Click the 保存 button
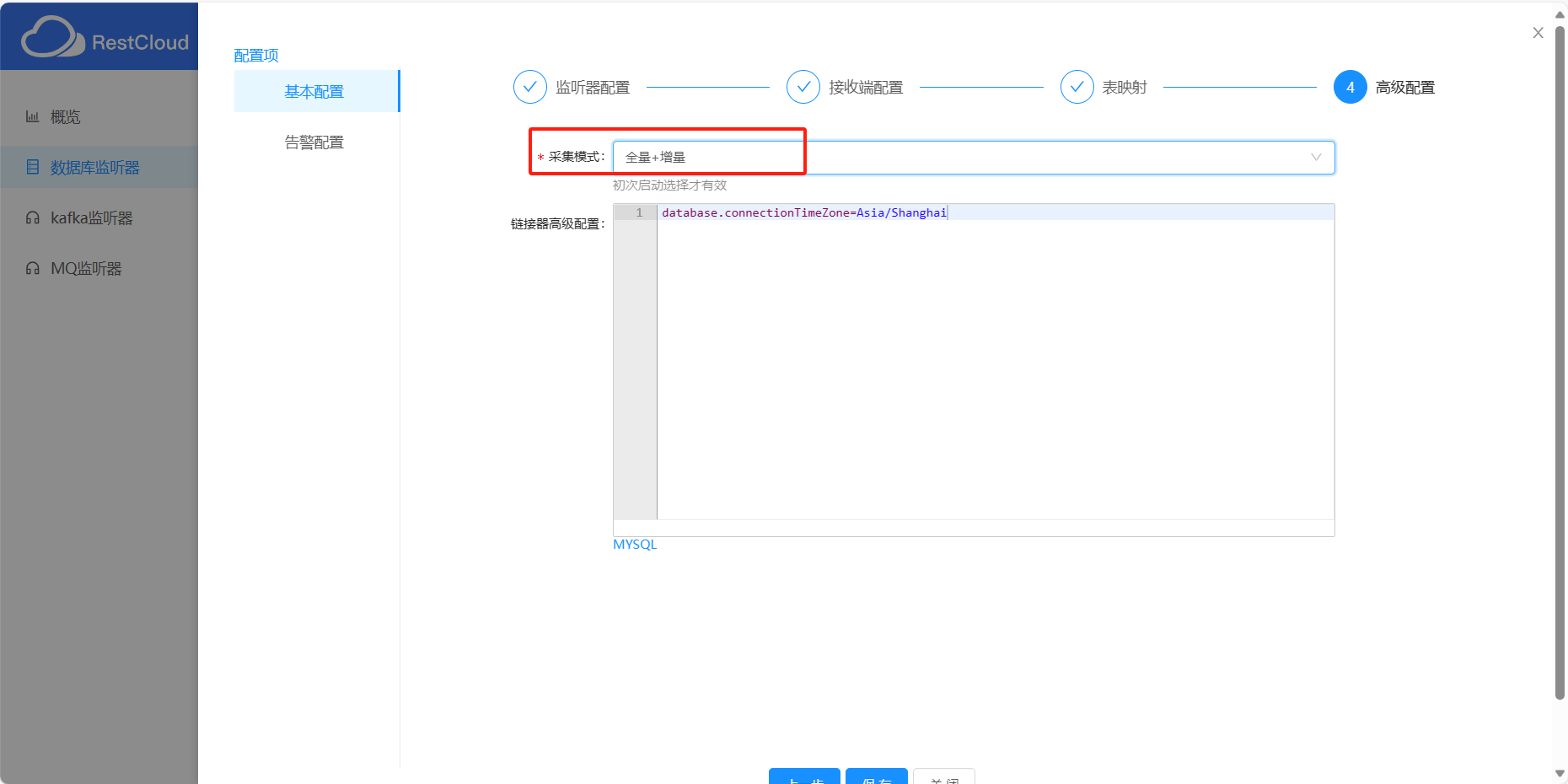 click(x=877, y=777)
